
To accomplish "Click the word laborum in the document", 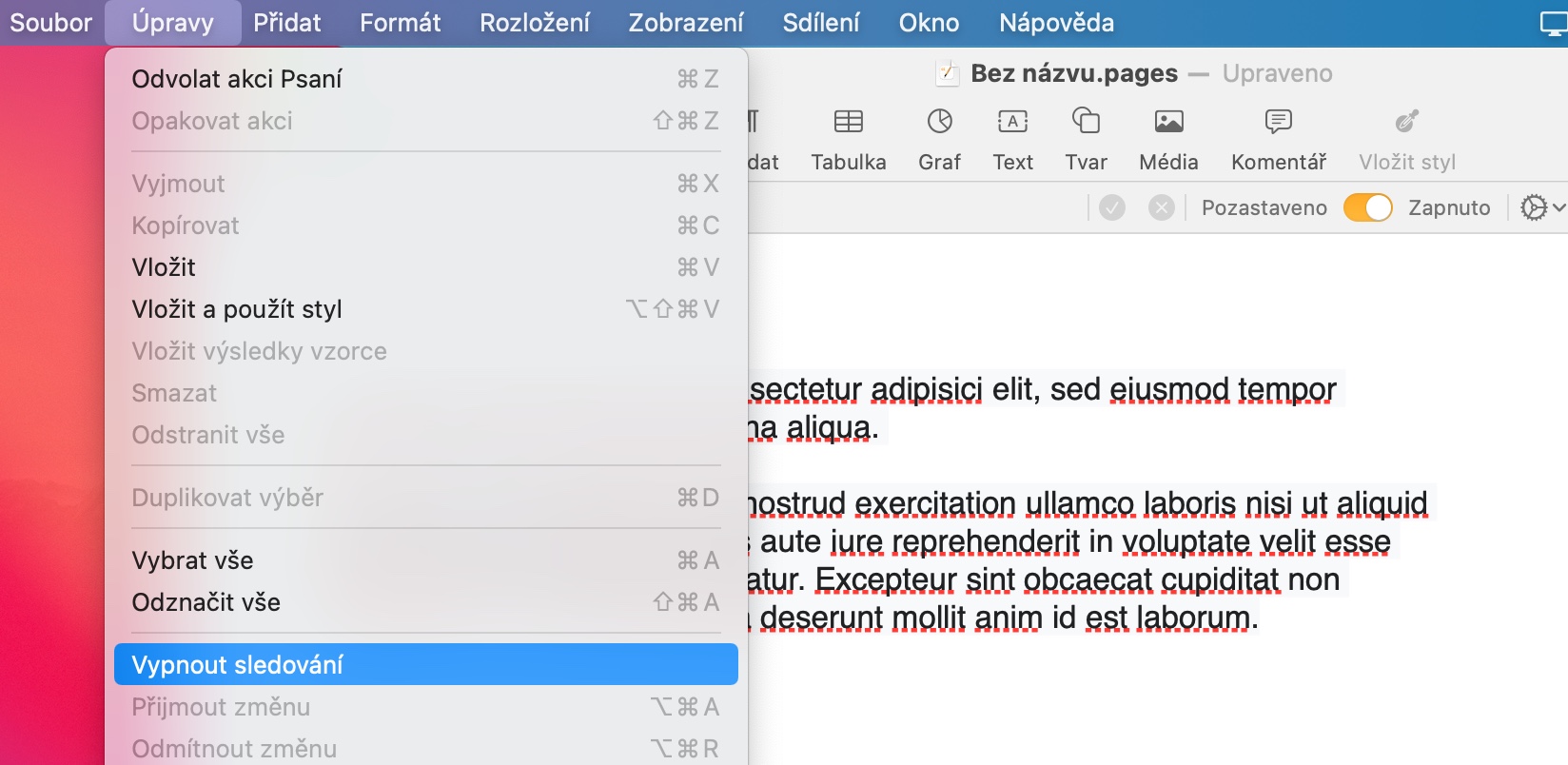I will [1192, 618].
